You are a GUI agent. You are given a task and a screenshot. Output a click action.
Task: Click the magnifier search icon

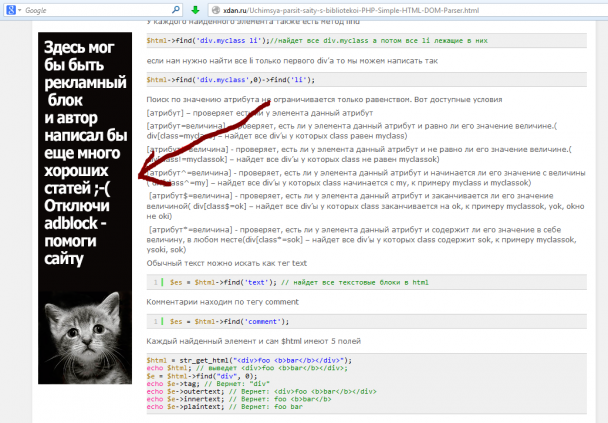pyautogui.click(x=176, y=10)
